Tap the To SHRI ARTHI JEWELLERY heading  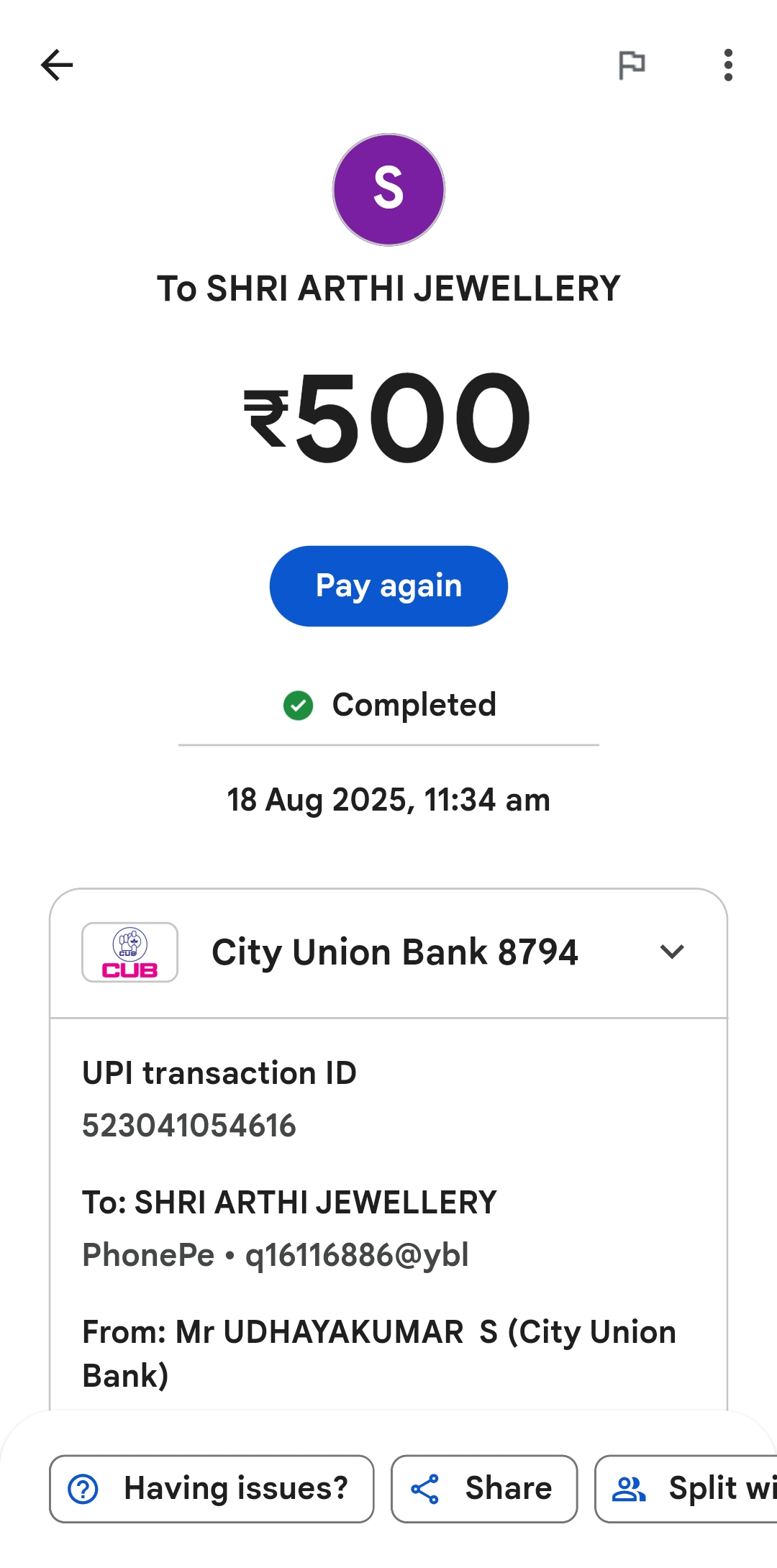point(388,289)
